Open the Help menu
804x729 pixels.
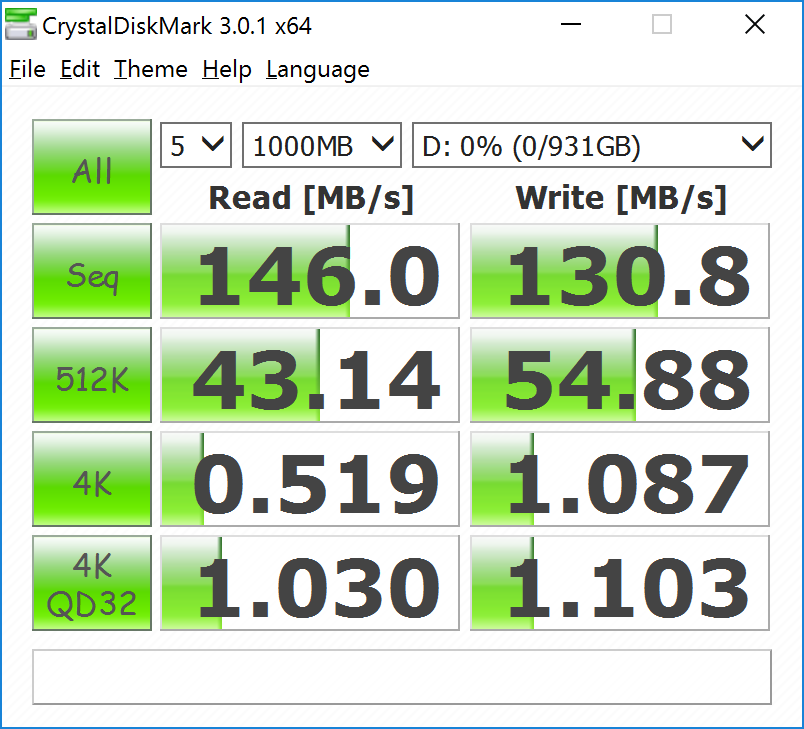coord(227,69)
